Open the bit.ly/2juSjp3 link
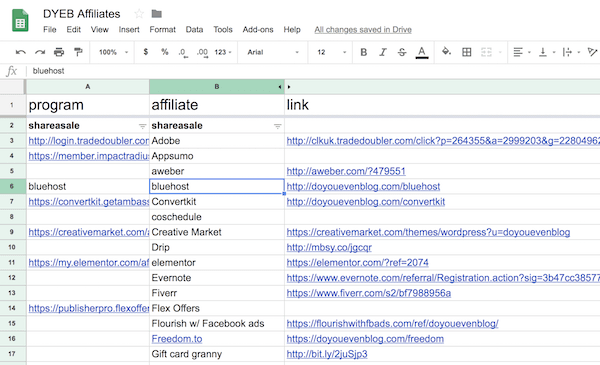Image resolution: width=600 pixels, height=365 pixels. tap(327, 354)
